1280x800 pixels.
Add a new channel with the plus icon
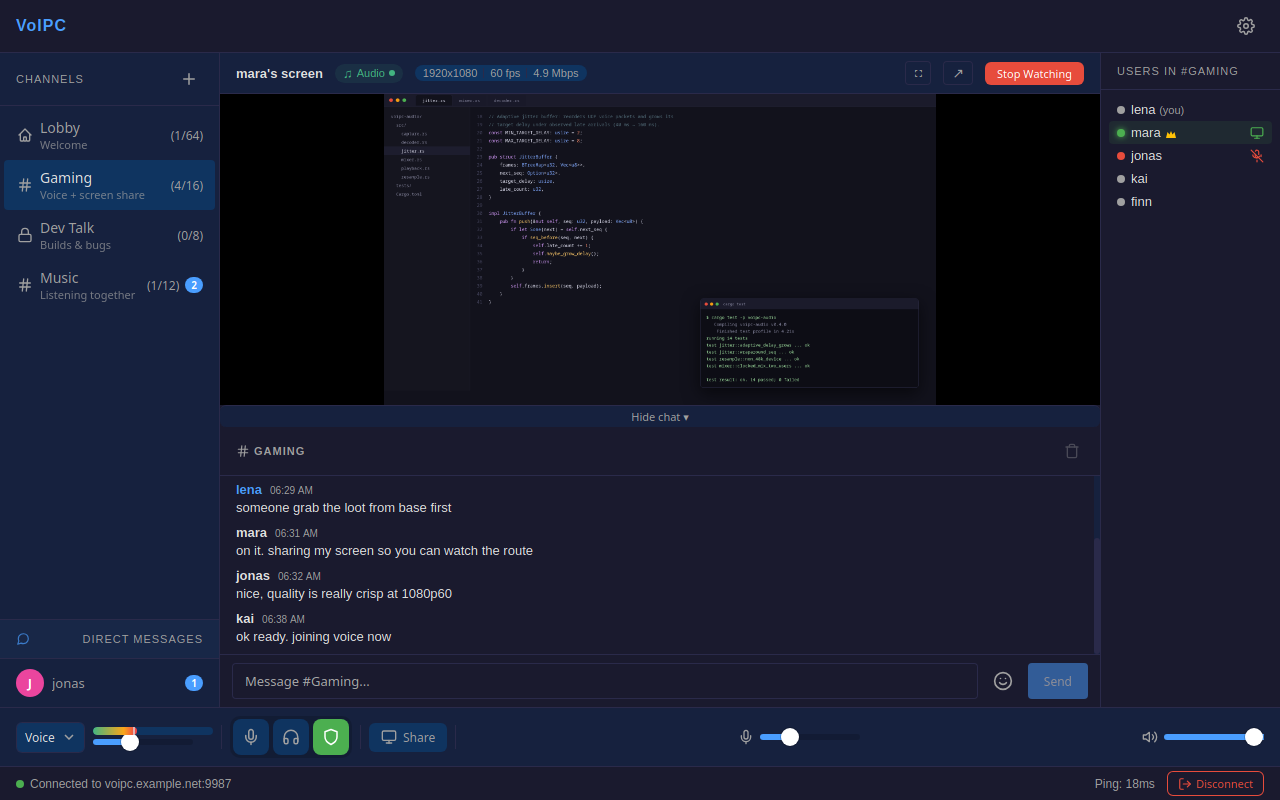click(189, 79)
